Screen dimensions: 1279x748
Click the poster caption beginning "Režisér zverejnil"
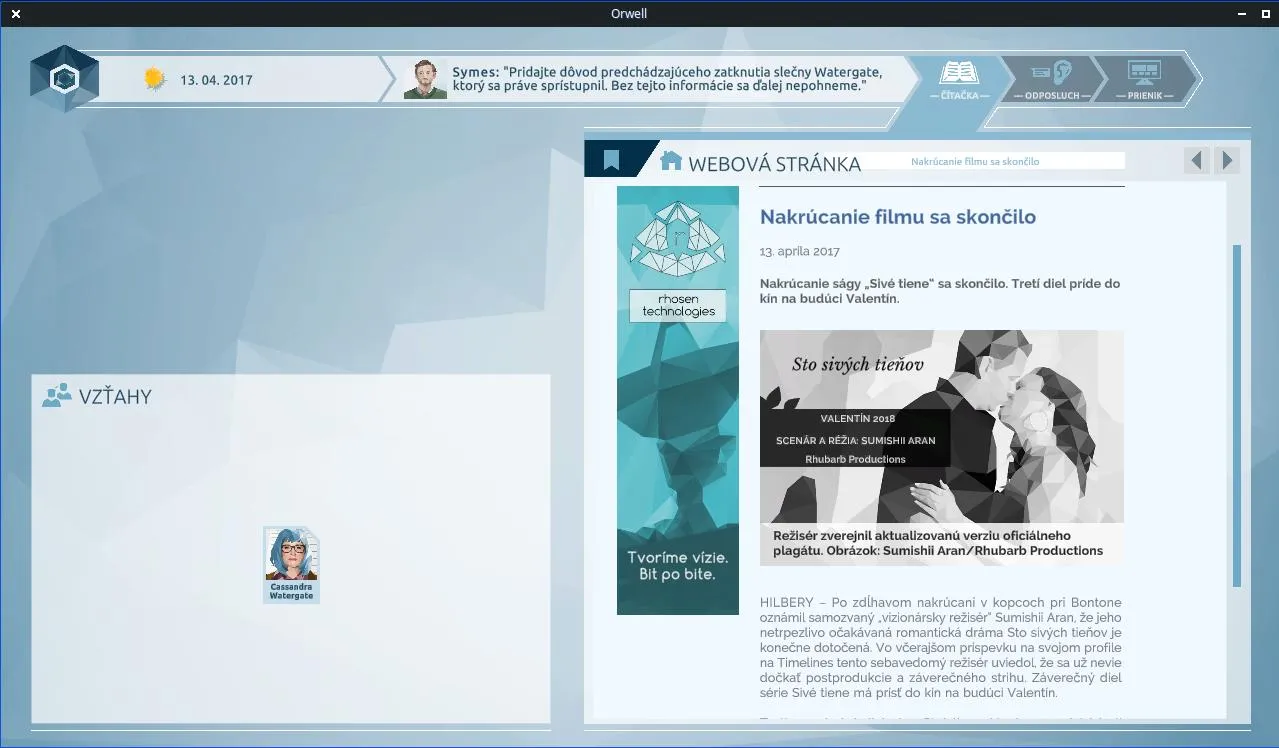(x=938, y=543)
